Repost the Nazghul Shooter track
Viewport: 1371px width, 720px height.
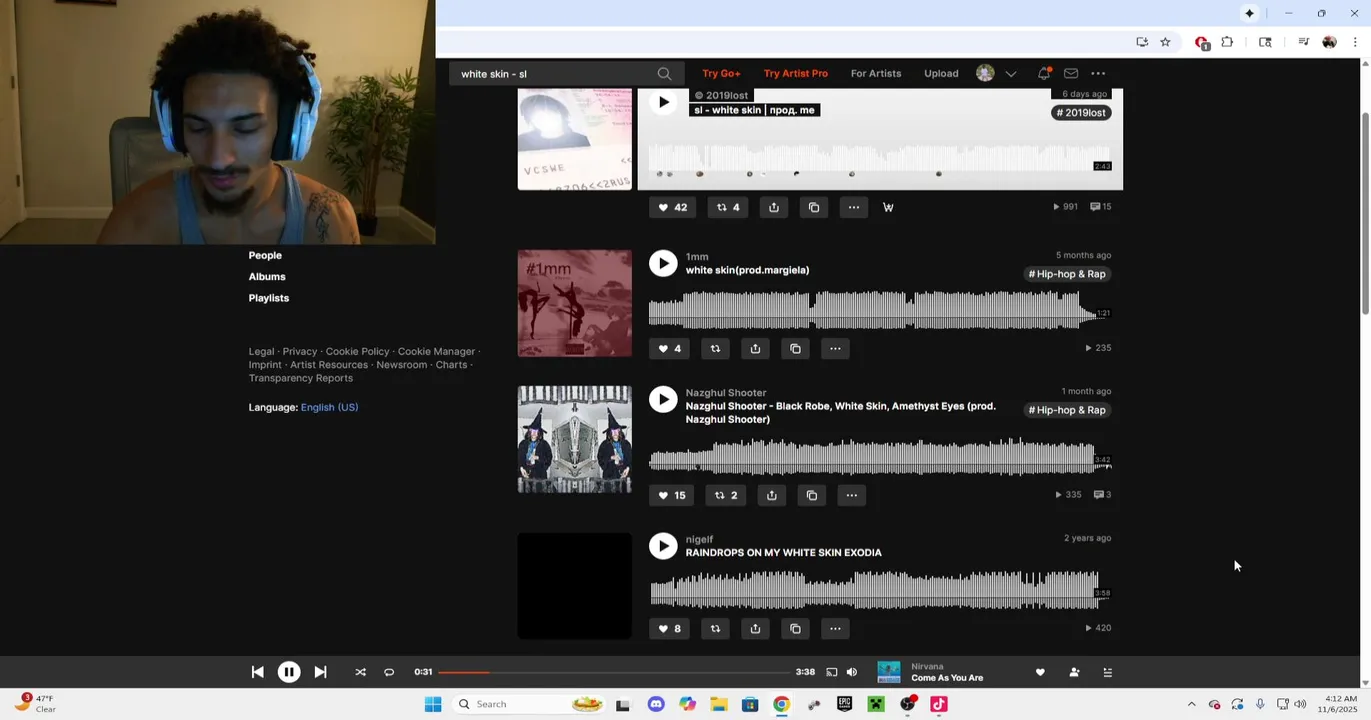tap(726, 495)
